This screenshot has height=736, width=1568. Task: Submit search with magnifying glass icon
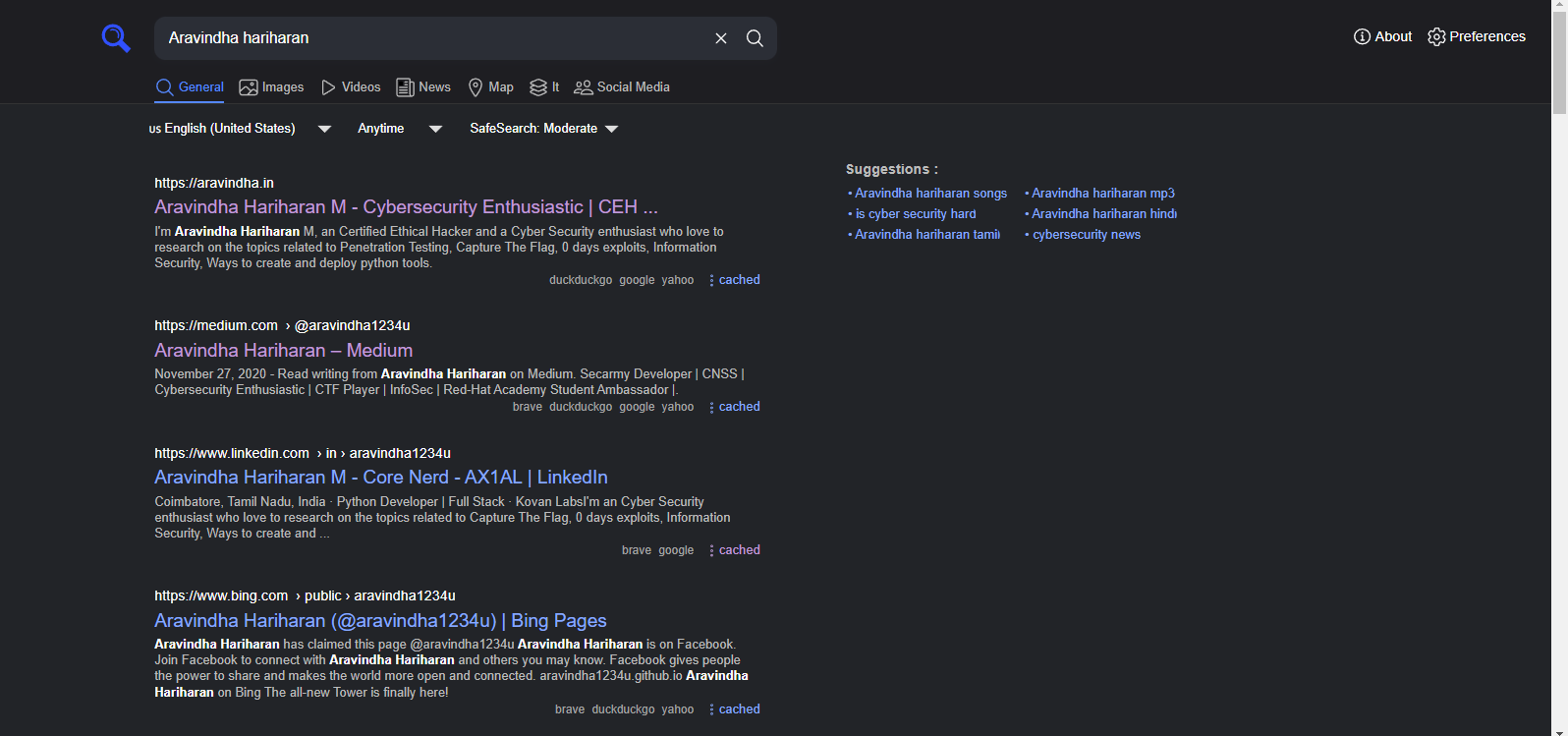click(755, 38)
